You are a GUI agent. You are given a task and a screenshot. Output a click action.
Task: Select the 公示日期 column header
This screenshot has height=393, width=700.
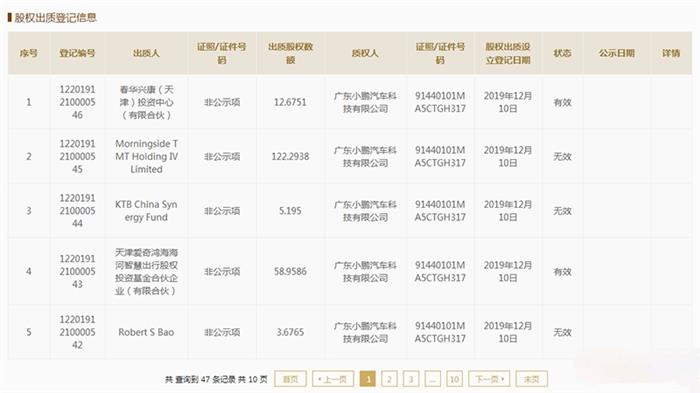617,53
